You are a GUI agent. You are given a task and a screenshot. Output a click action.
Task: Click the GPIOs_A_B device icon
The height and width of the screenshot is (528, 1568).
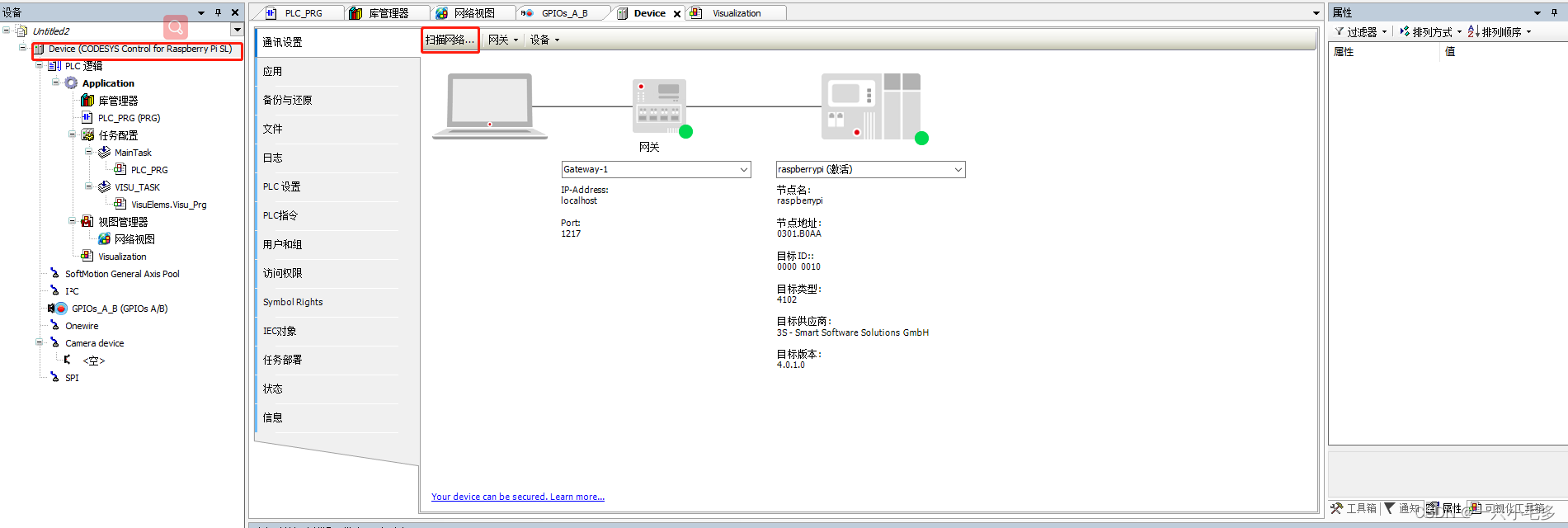(x=57, y=309)
